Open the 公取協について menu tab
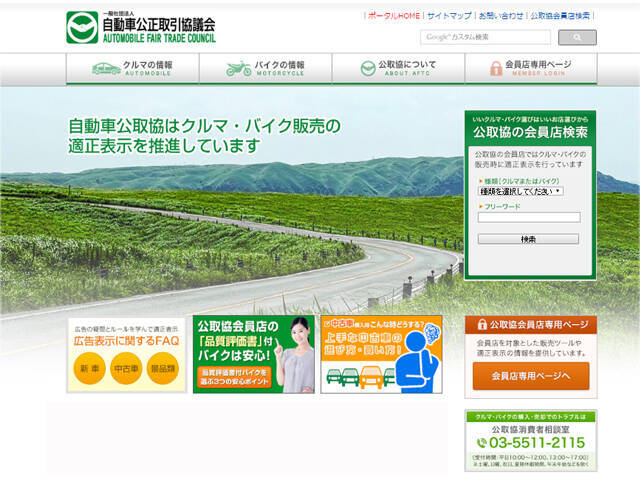The image size is (640, 480). 398,69
